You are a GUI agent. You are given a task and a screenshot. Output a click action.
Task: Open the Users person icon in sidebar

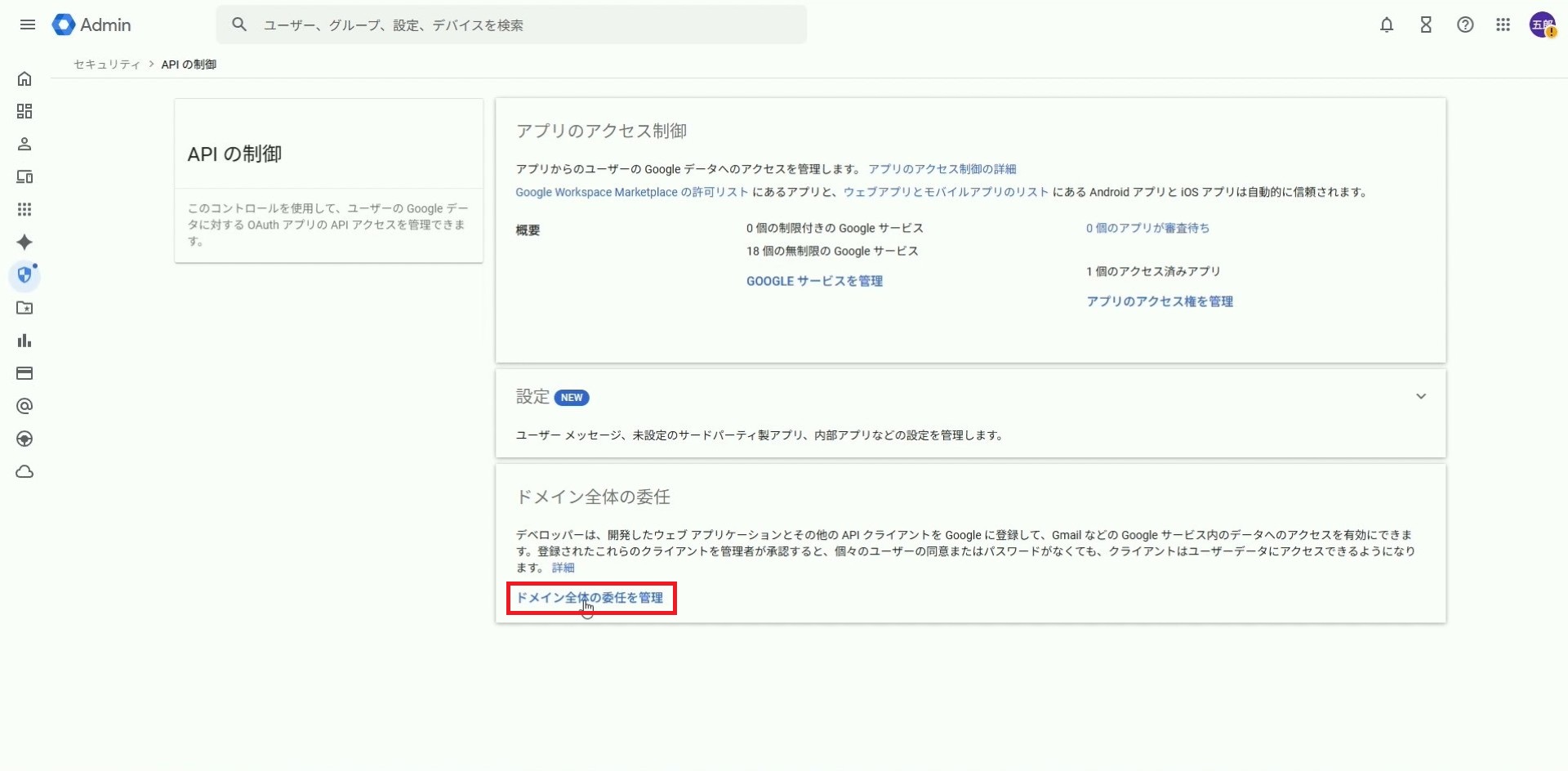24,145
